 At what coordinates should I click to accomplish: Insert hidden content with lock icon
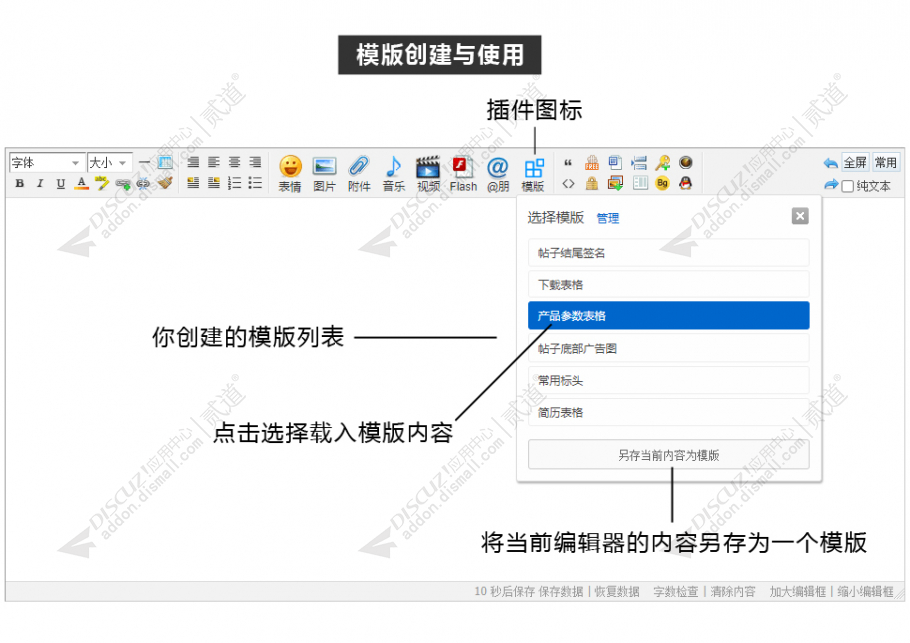(591, 183)
